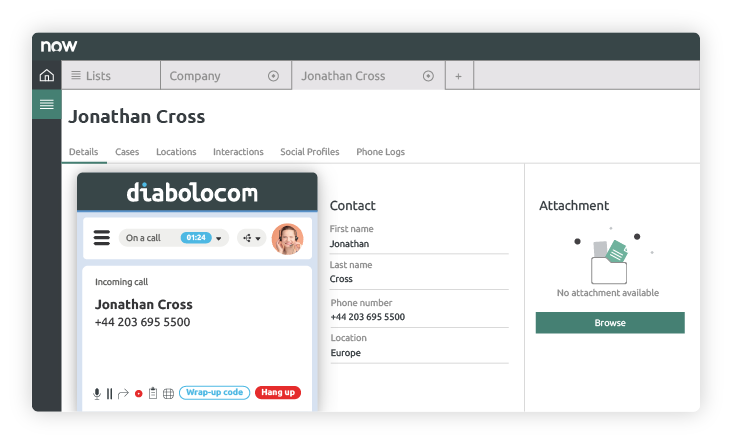732x443 pixels.
Task: Click the agent avatar photo
Action: click(x=287, y=238)
